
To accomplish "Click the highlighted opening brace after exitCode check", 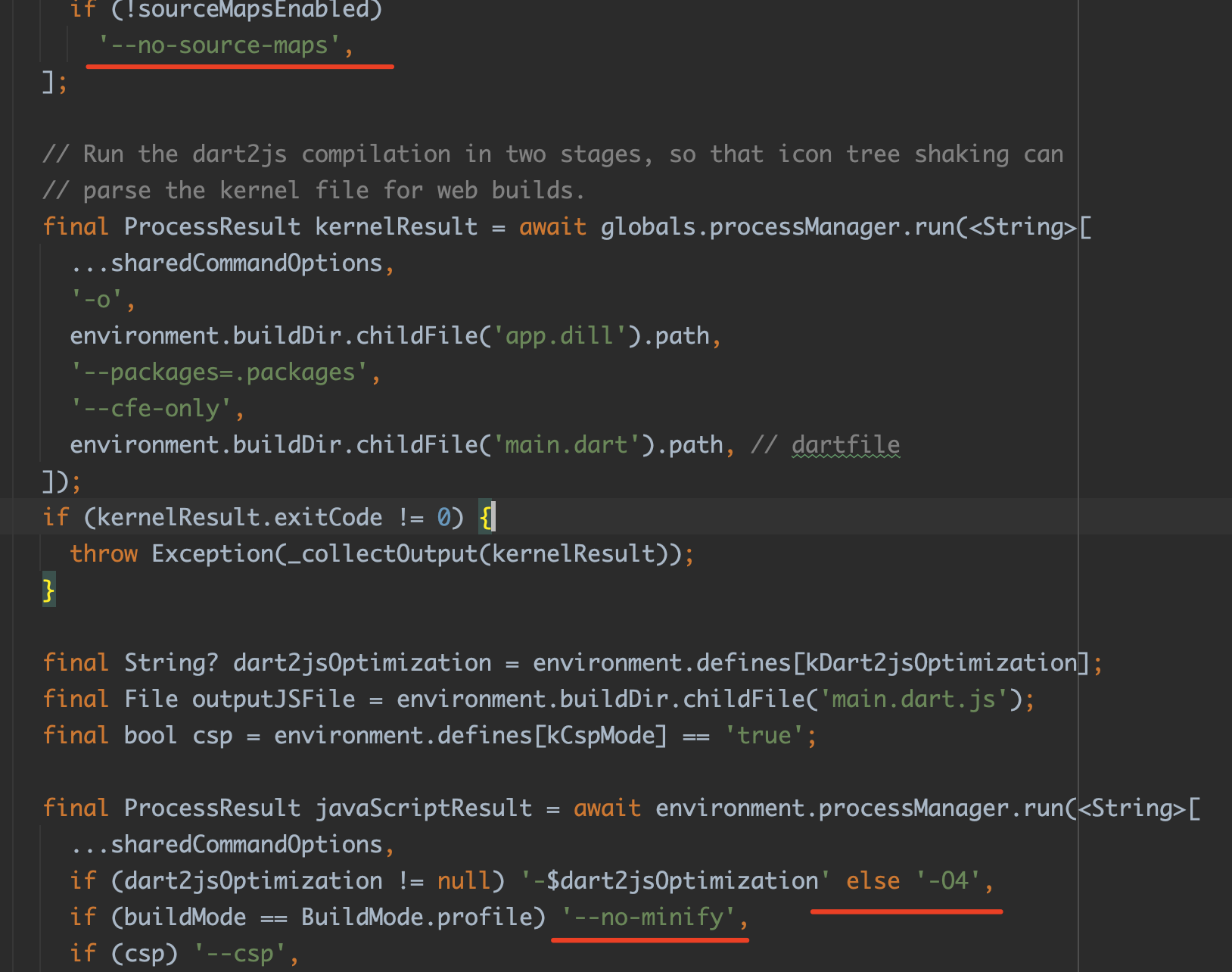I will [485, 518].
